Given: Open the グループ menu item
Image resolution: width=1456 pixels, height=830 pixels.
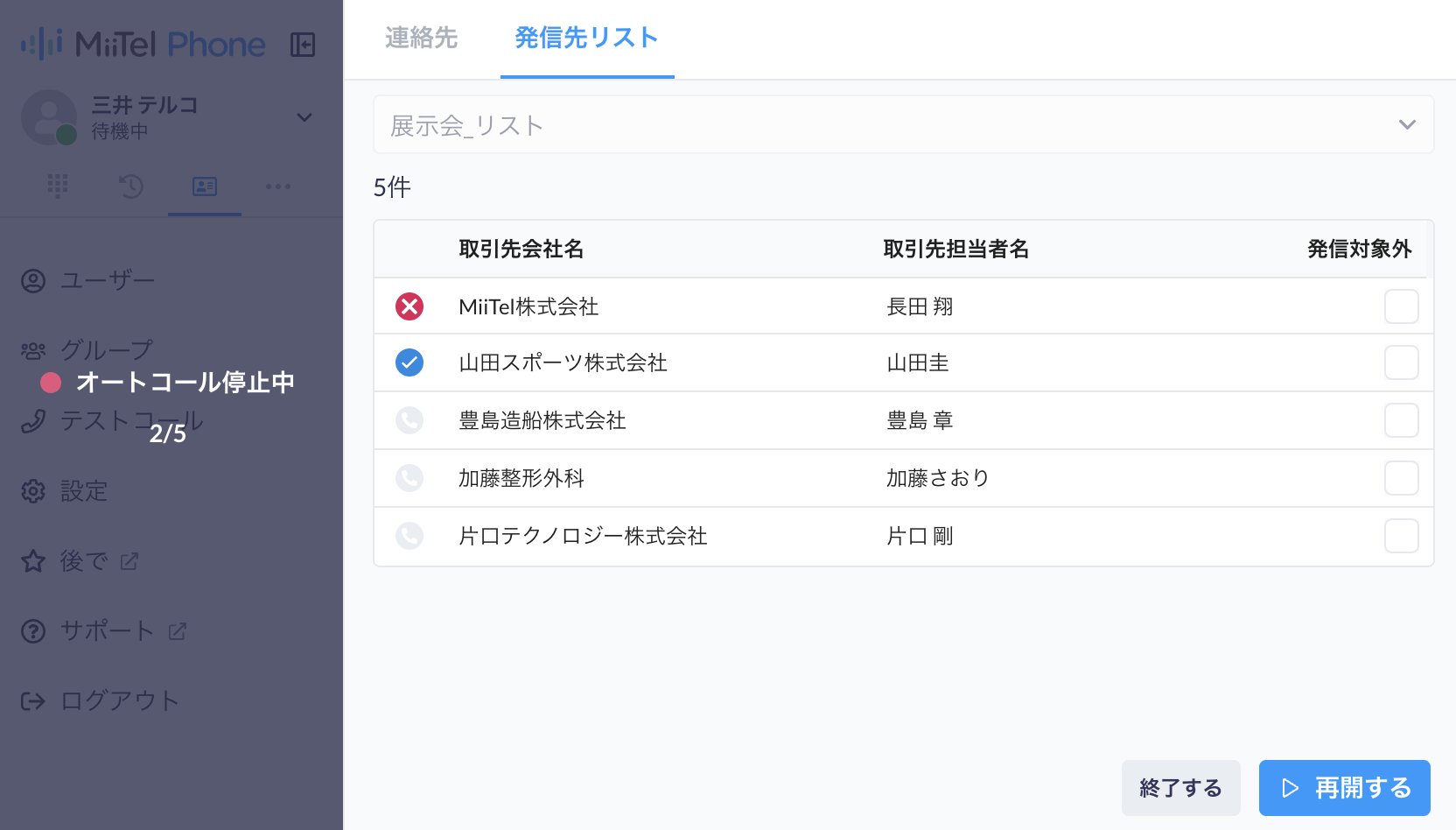Looking at the screenshot, I should click(108, 350).
